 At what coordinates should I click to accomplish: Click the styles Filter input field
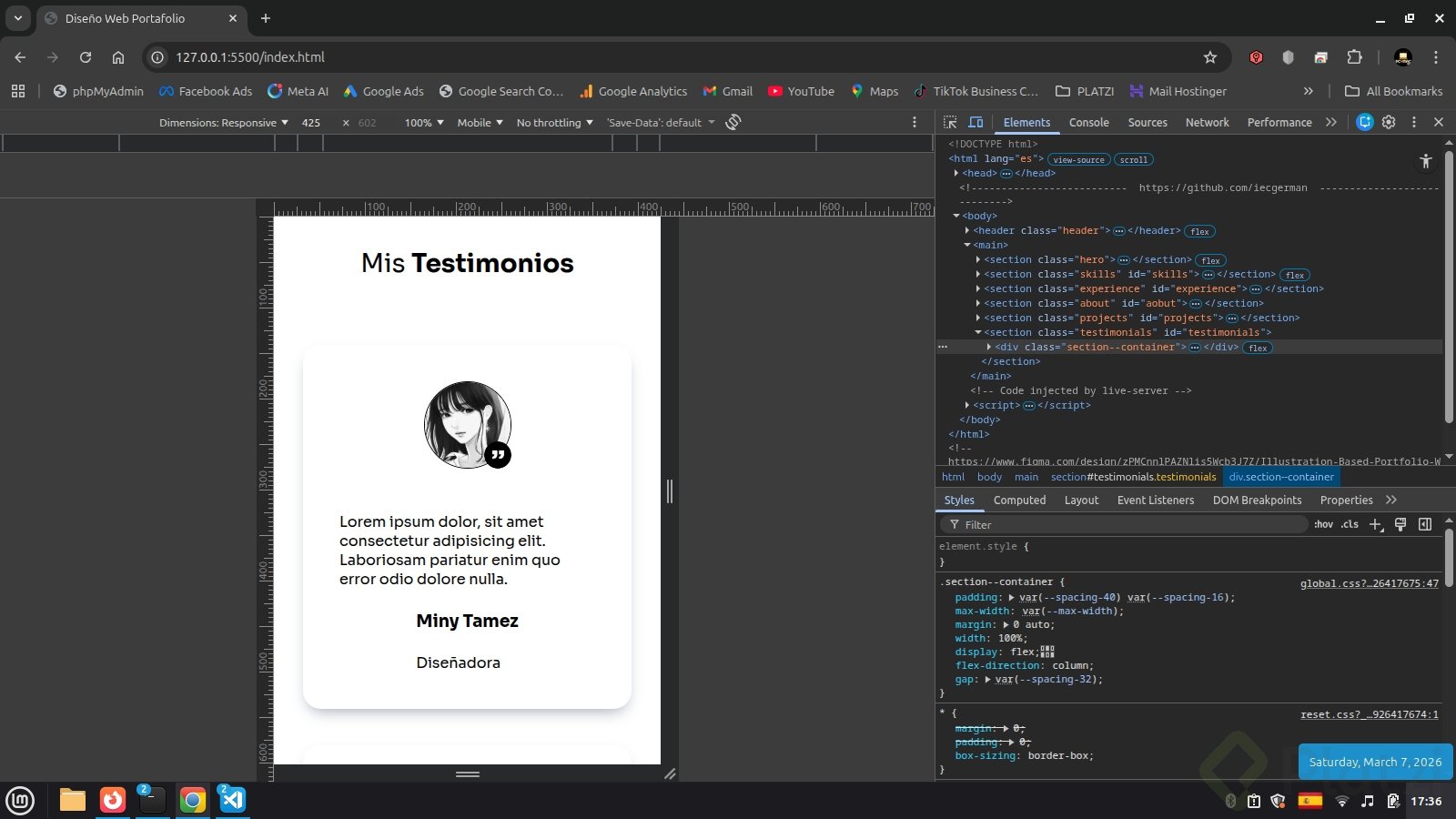click(x=1128, y=525)
